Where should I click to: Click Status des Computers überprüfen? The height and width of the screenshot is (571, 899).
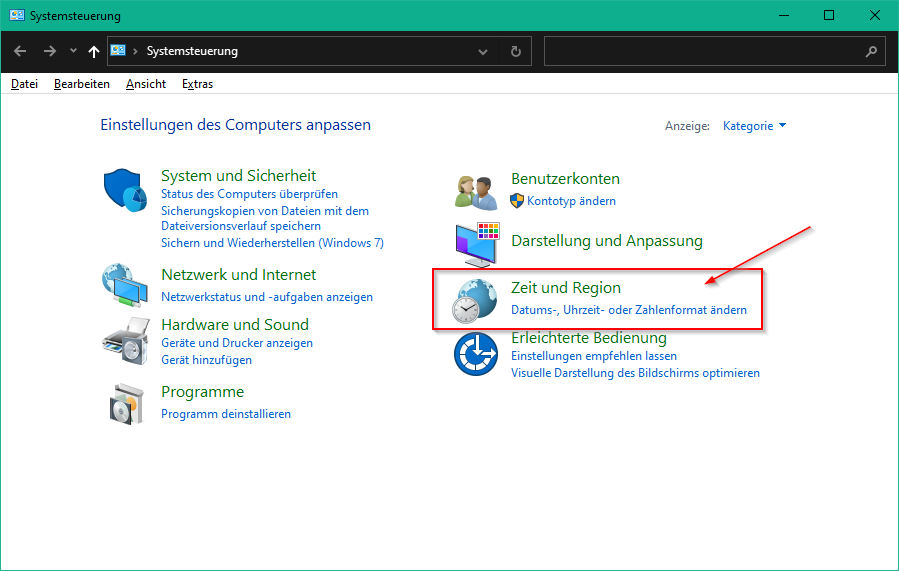[x=249, y=194]
